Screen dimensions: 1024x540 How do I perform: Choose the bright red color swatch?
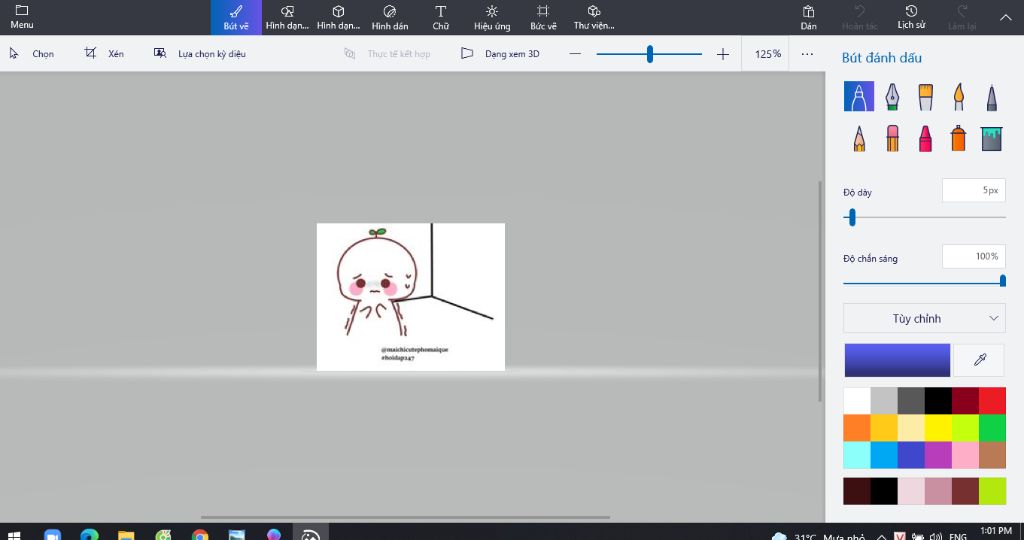pyautogui.click(x=992, y=401)
